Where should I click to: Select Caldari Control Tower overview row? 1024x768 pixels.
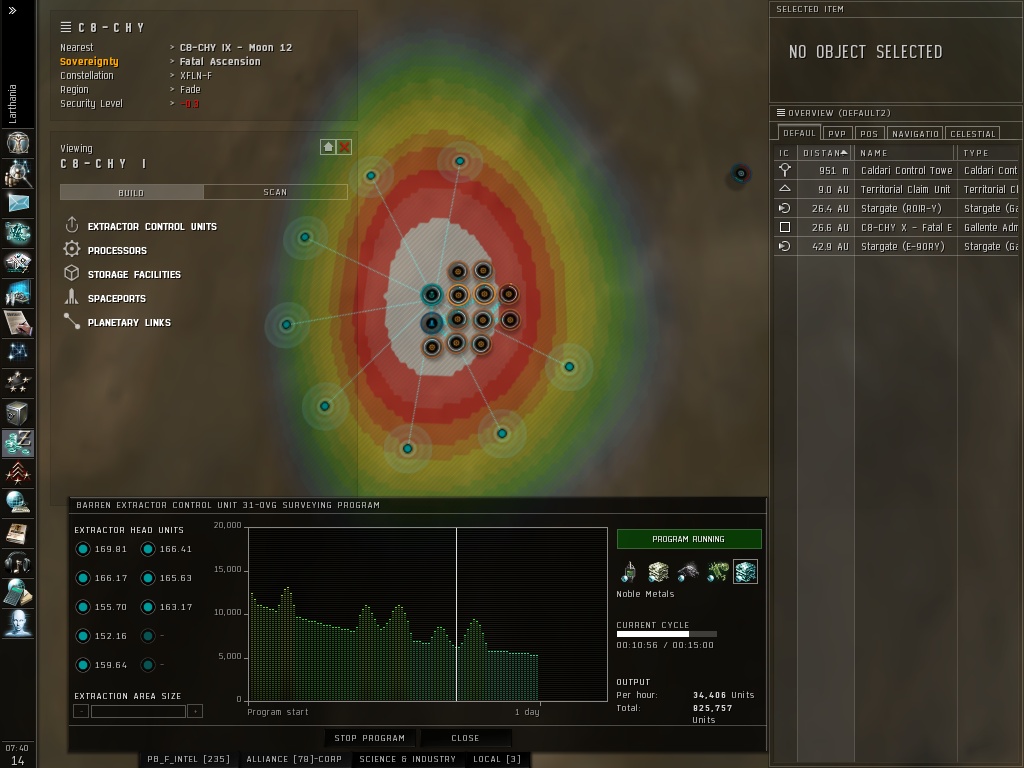[x=896, y=170]
